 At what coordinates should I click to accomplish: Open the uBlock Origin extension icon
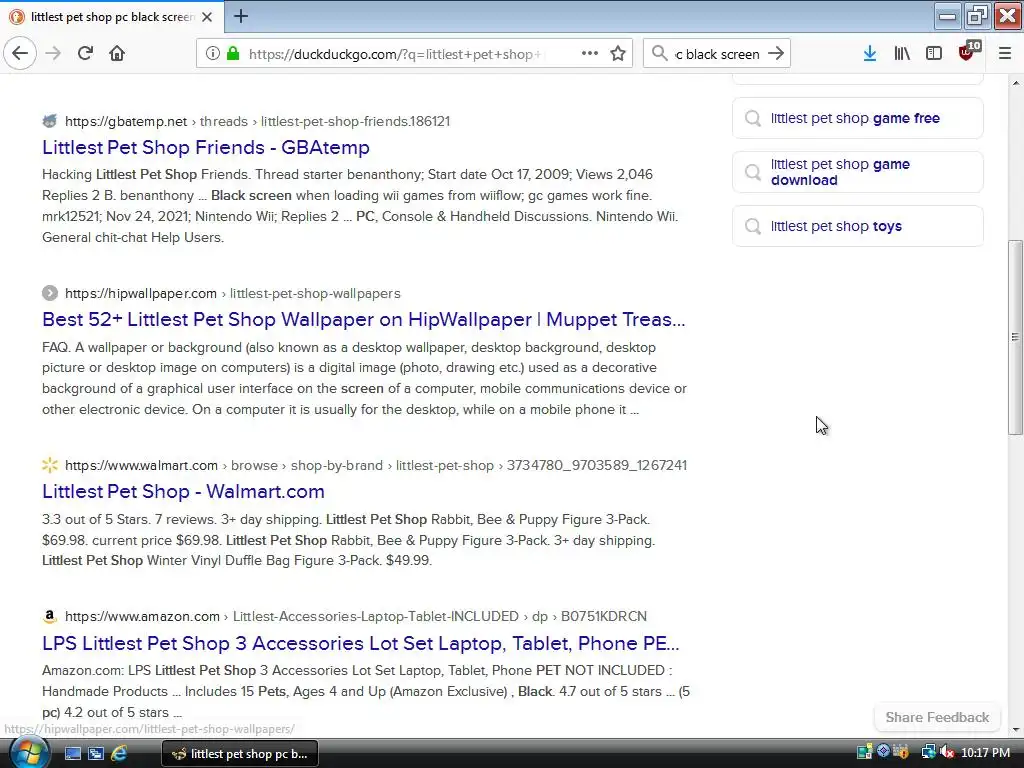point(967,52)
